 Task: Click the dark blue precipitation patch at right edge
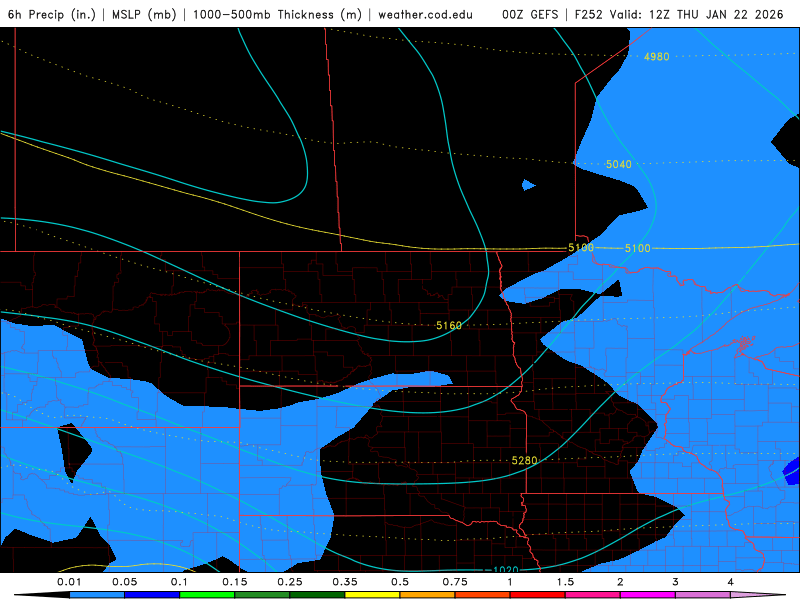point(792,471)
